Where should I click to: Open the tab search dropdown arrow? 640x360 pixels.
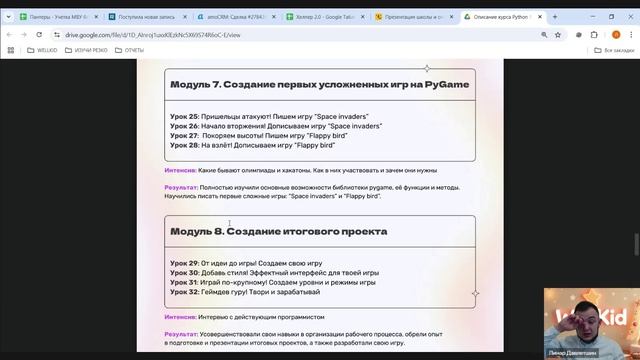click(x=8, y=17)
